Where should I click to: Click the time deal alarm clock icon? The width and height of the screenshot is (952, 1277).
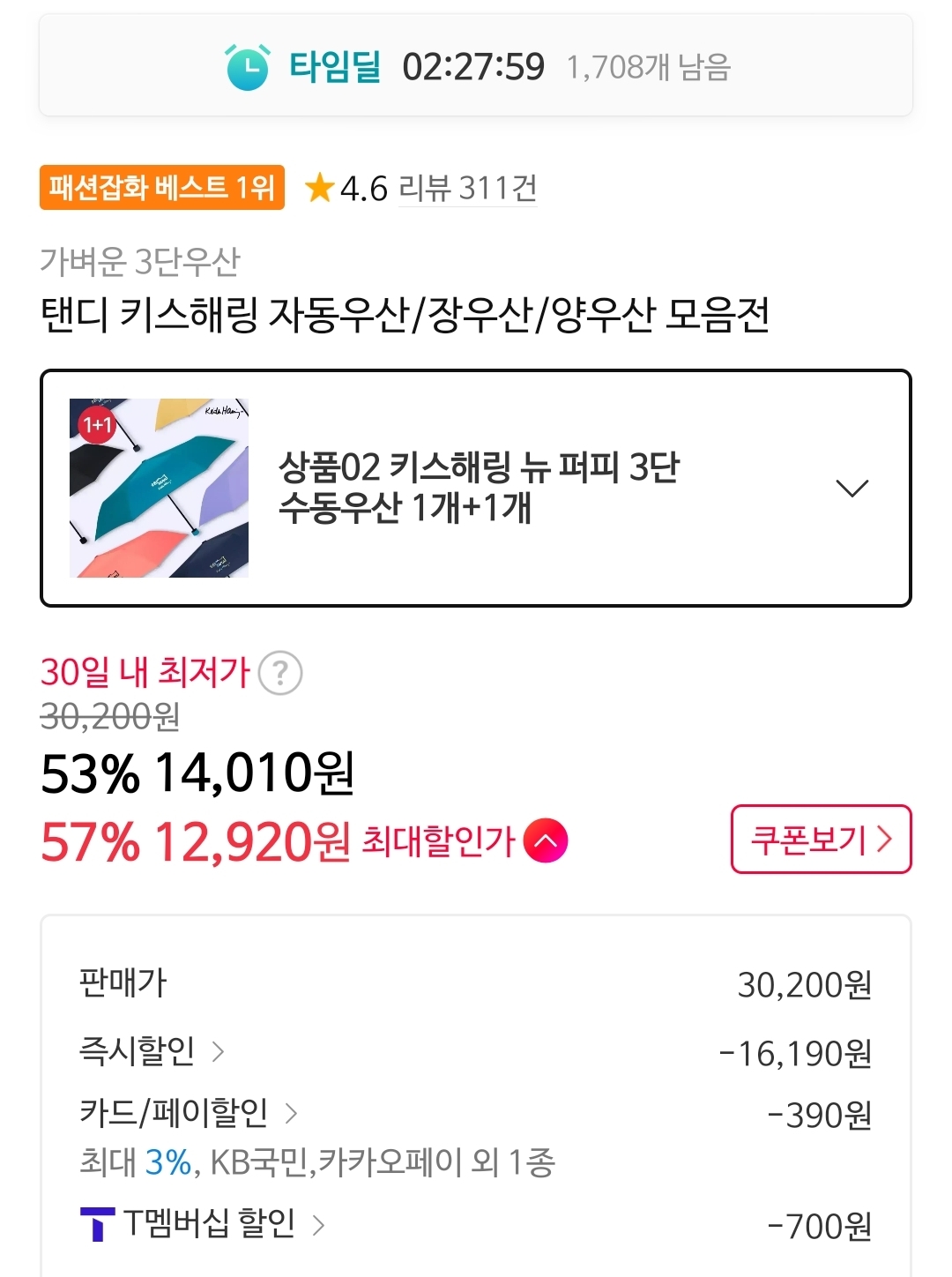pyautogui.click(x=248, y=67)
